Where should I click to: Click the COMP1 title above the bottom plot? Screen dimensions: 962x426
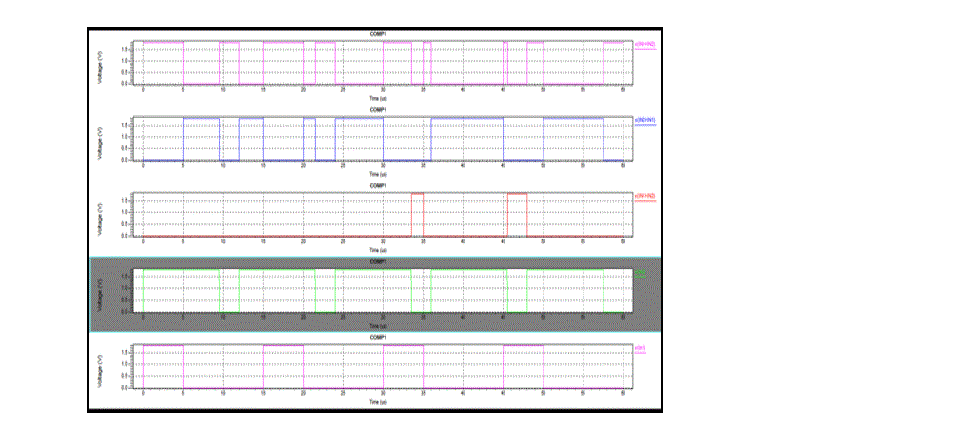(378, 338)
